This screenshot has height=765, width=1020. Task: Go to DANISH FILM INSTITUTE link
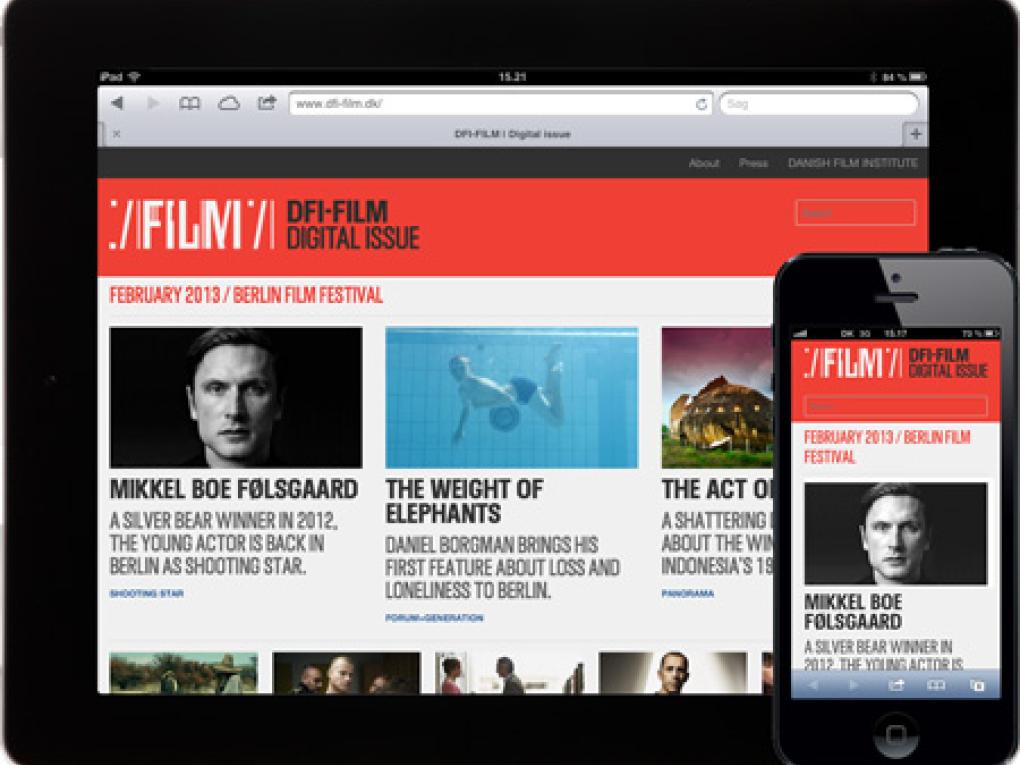point(852,163)
